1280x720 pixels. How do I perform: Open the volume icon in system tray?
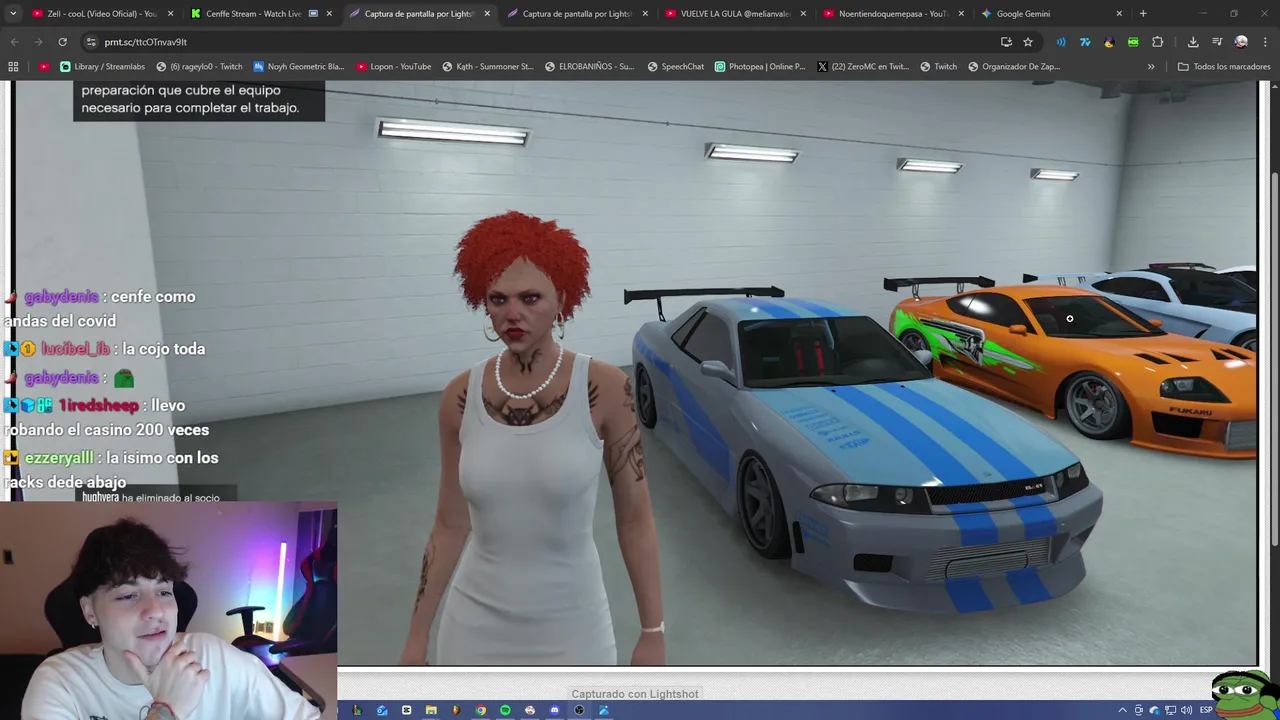(1186, 710)
